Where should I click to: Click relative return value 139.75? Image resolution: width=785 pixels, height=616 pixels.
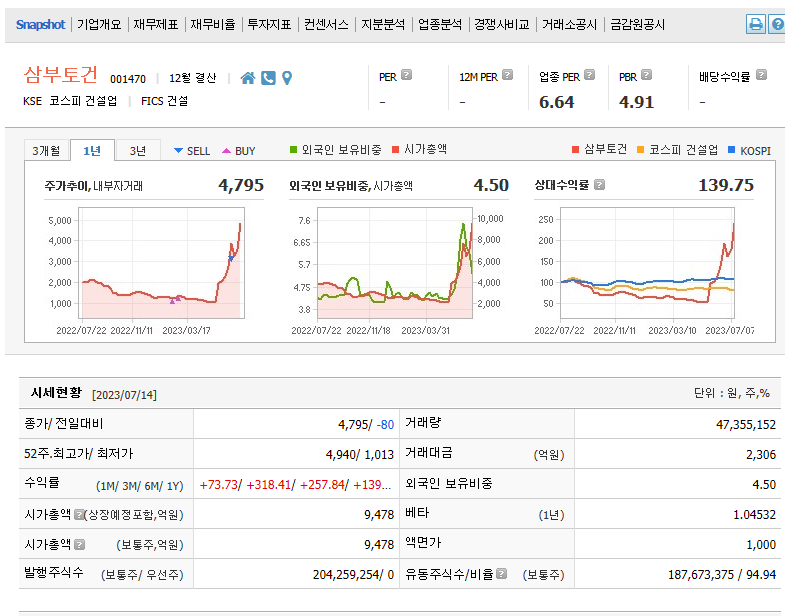coord(726,185)
